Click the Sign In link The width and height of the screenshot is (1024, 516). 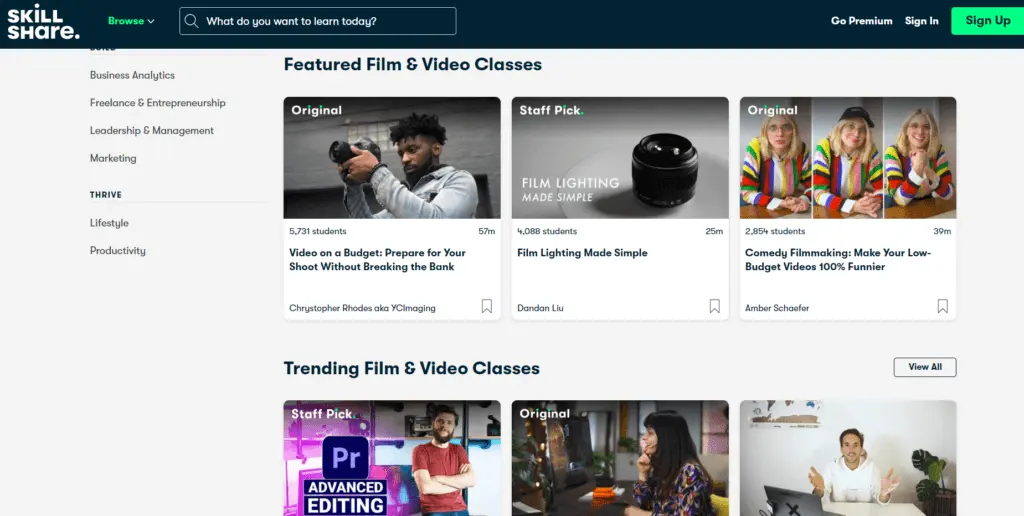click(921, 21)
